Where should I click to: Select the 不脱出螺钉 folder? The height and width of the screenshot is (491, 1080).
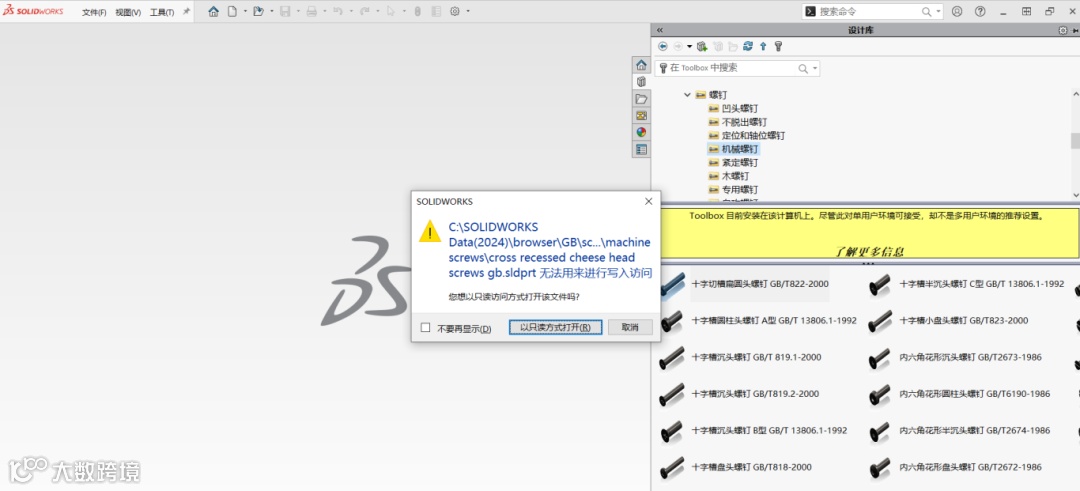point(738,122)
